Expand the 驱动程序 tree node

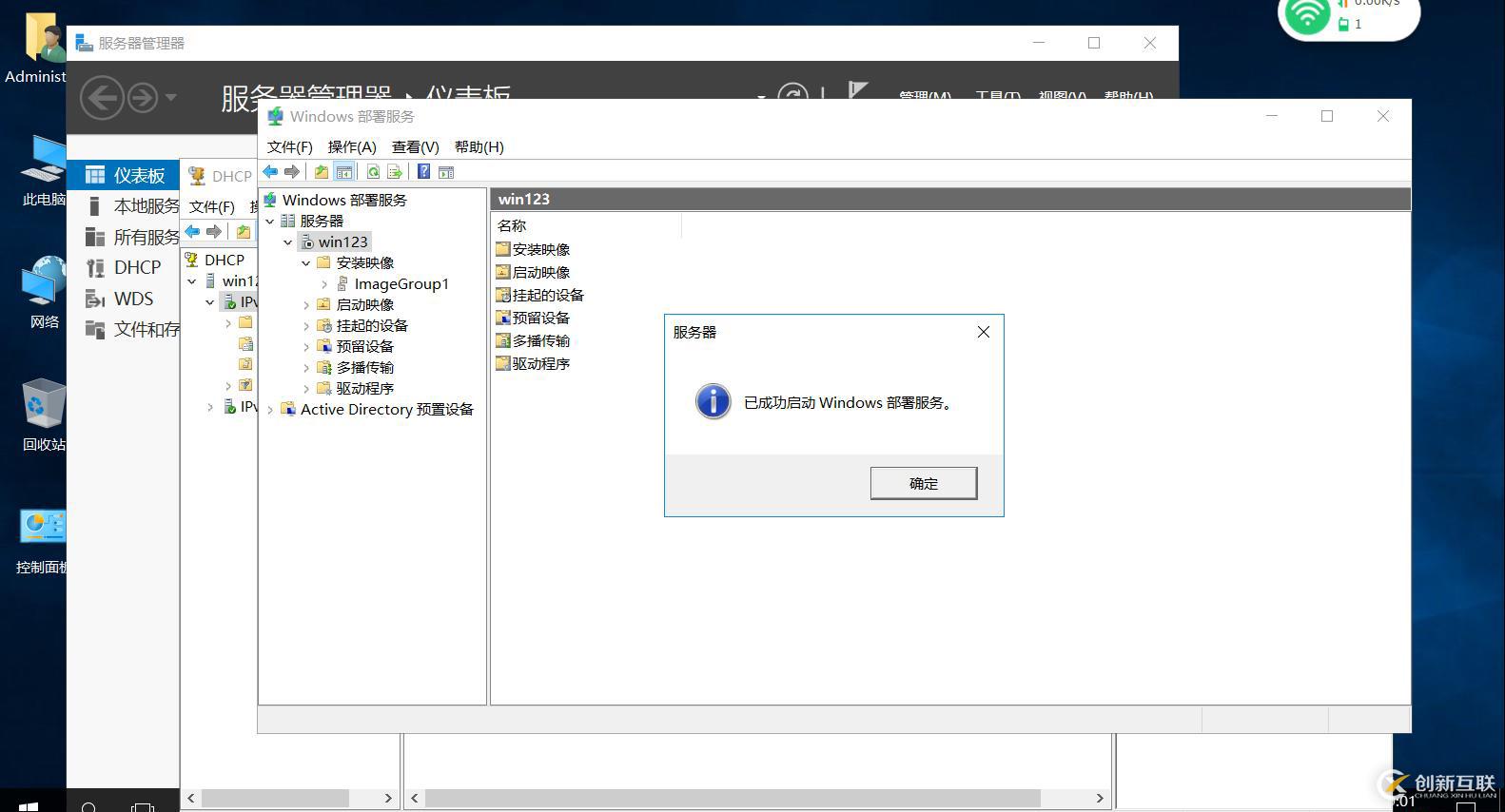coord(306,388)
